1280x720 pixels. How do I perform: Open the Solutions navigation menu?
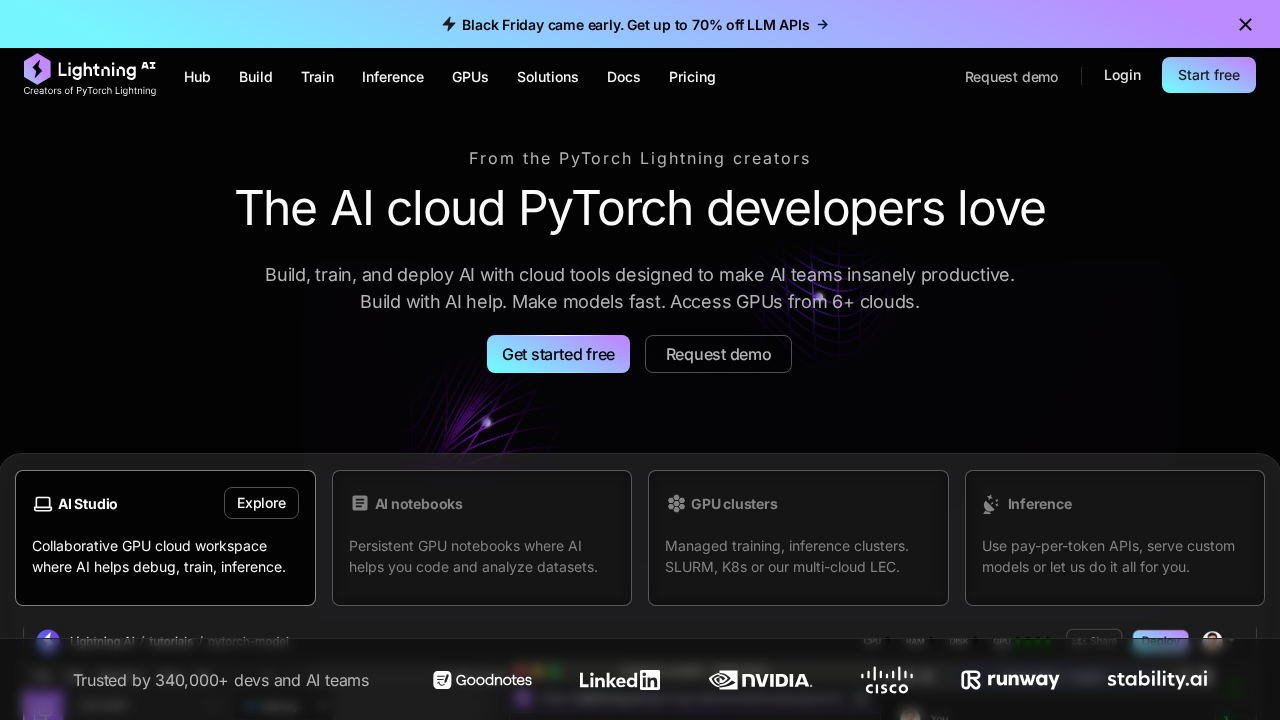(547, 77)
